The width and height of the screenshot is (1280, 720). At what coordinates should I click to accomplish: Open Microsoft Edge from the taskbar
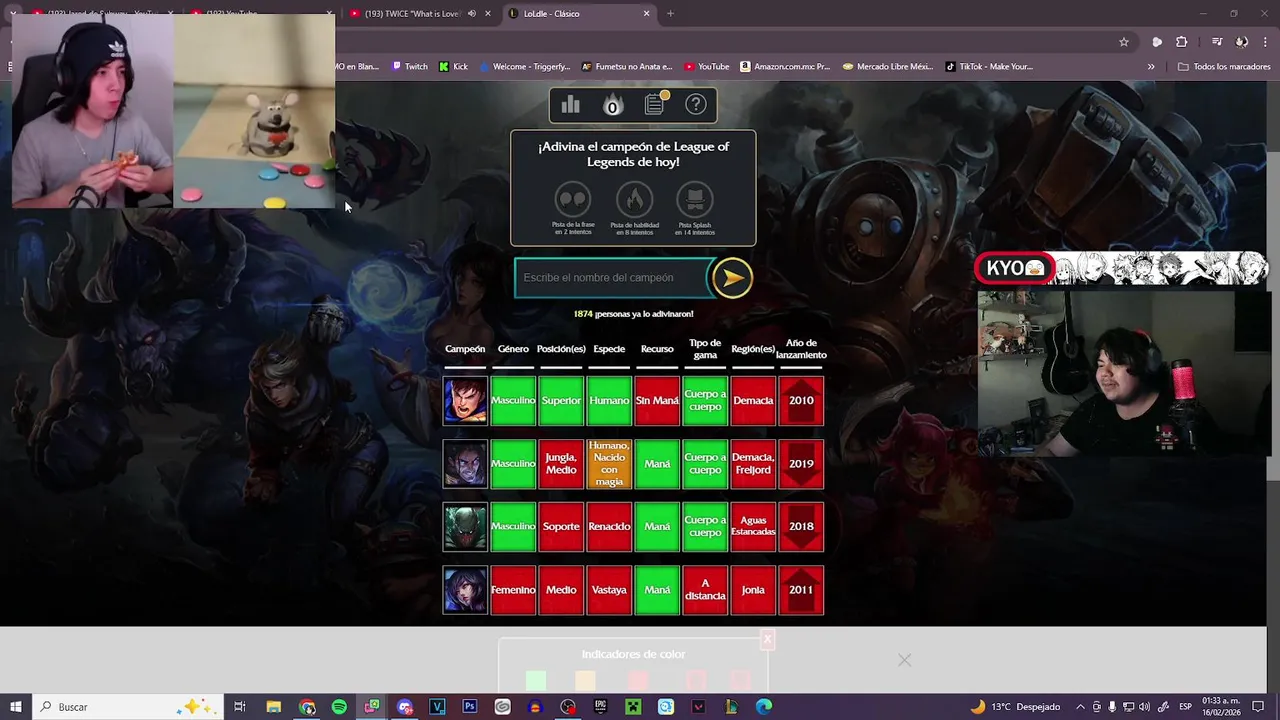click(x=764, y=707)
